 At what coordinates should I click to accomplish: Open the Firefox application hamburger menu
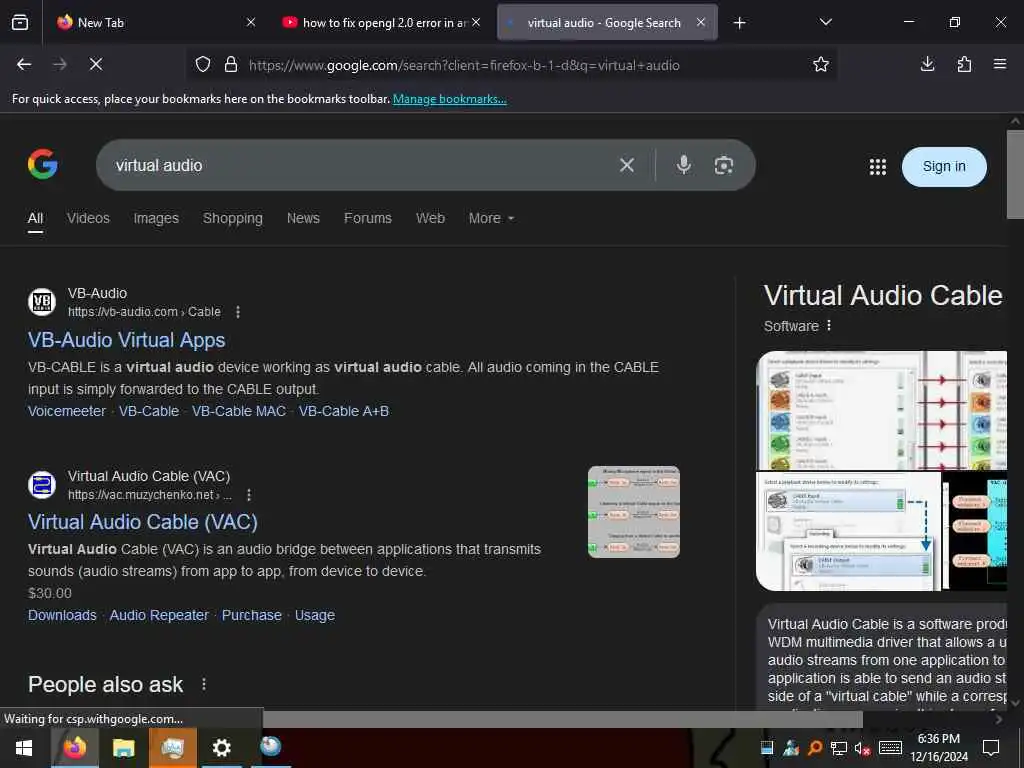1000,64
